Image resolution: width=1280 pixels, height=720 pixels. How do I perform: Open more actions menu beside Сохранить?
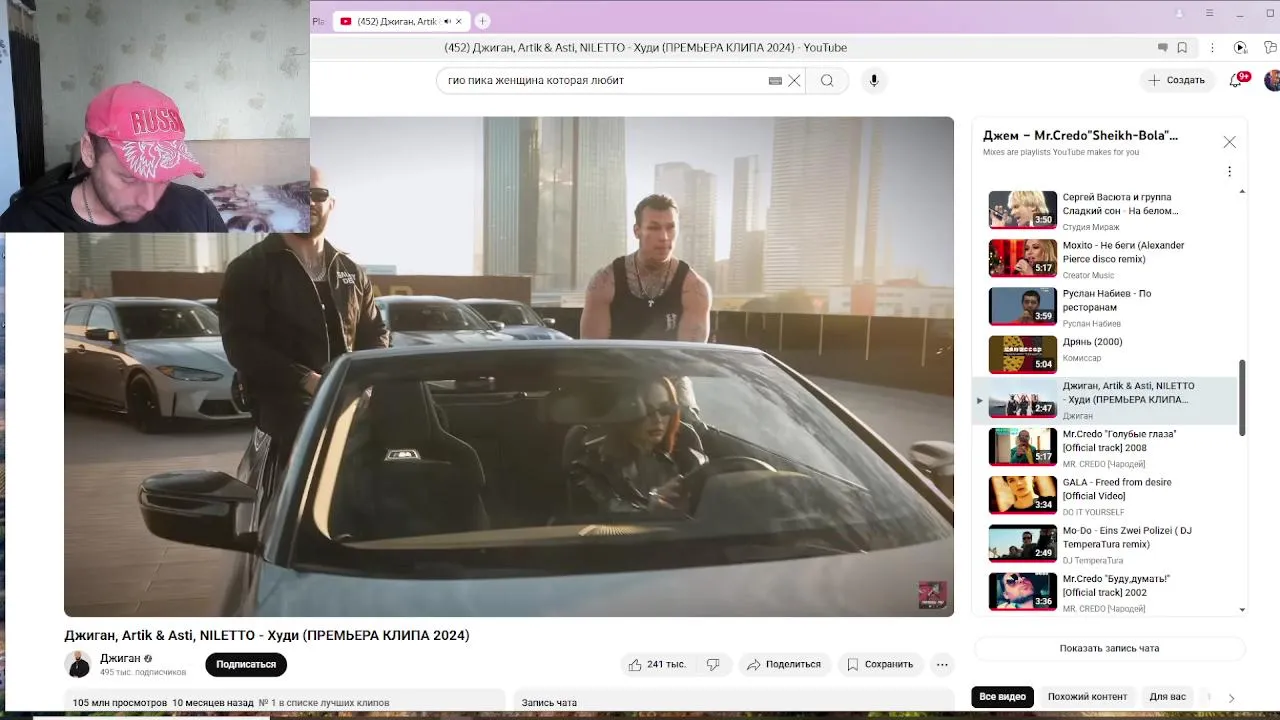pos(942,664)
